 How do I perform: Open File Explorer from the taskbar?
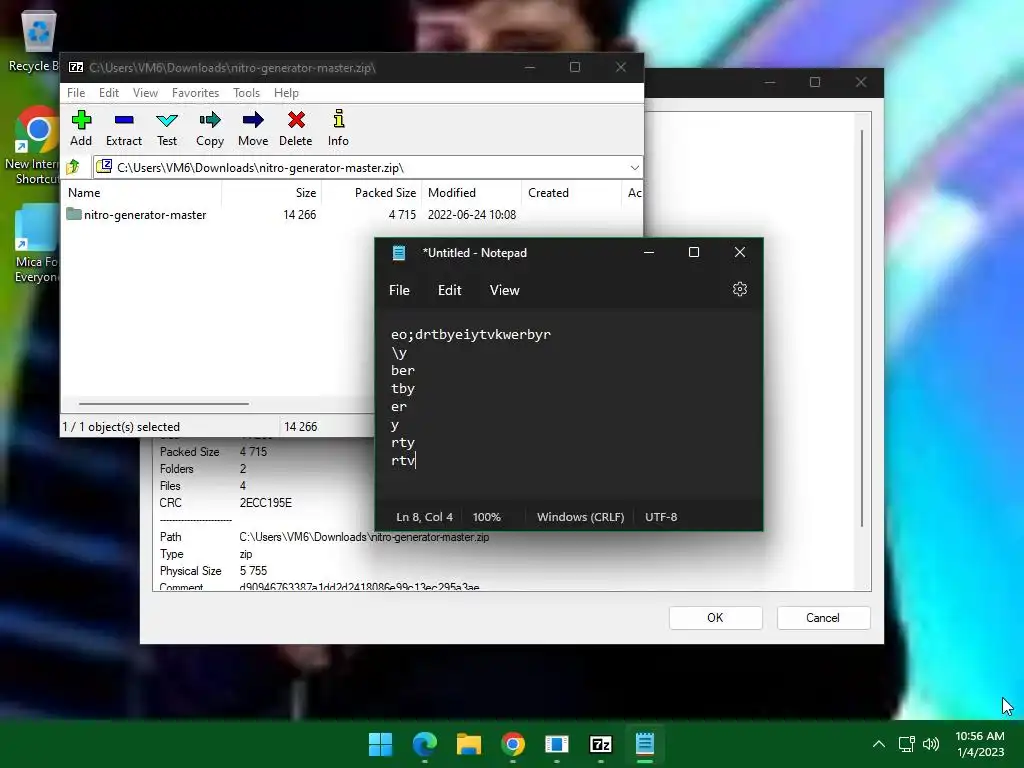[x=468, y=744]
